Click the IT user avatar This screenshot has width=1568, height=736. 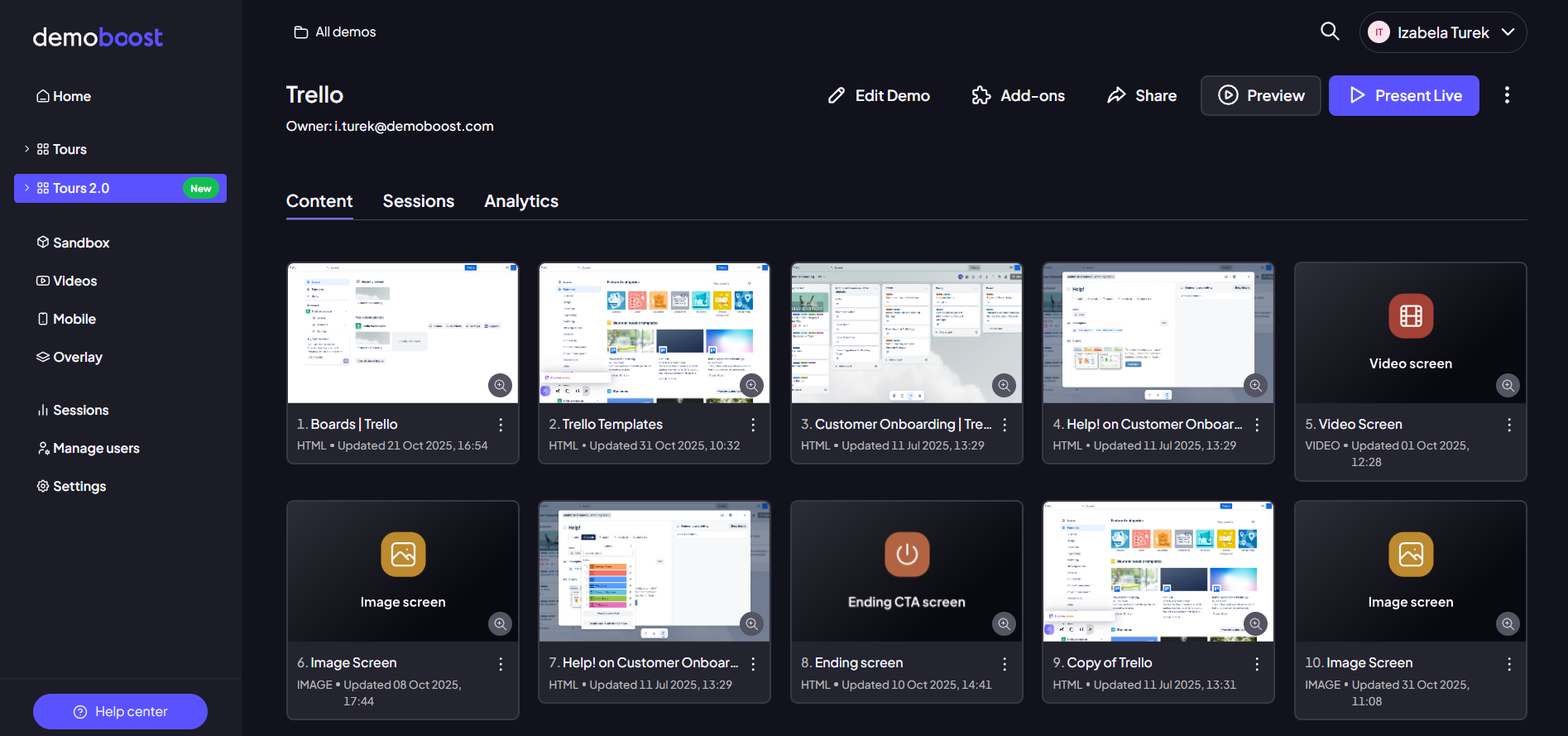click(x=1379, y=32)
